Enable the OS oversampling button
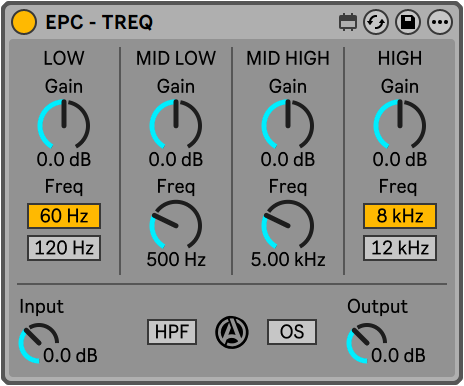This screenshot has height=386, width=464. (x=292, y=332)
